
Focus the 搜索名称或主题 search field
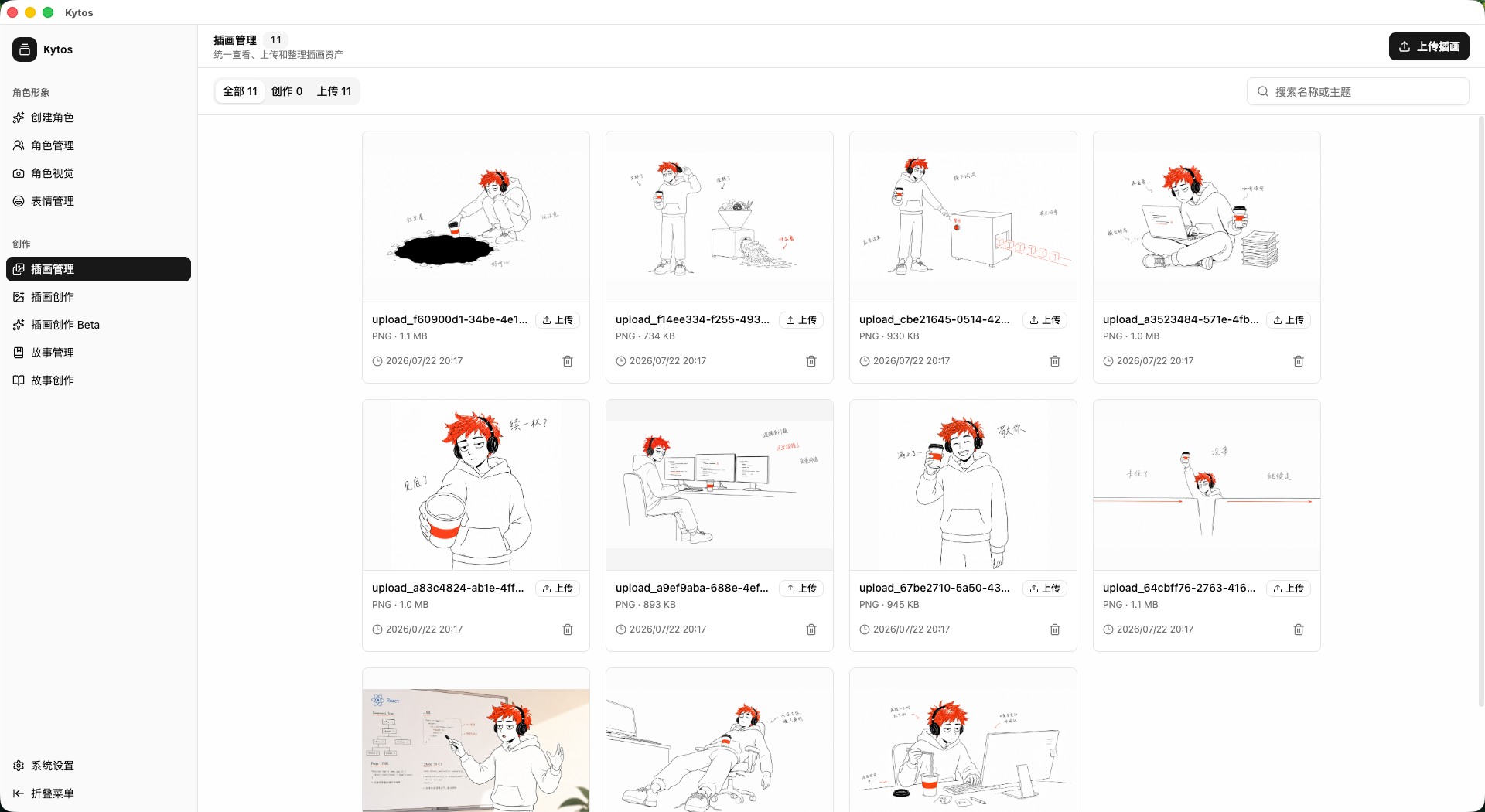tap(1358, 91)
